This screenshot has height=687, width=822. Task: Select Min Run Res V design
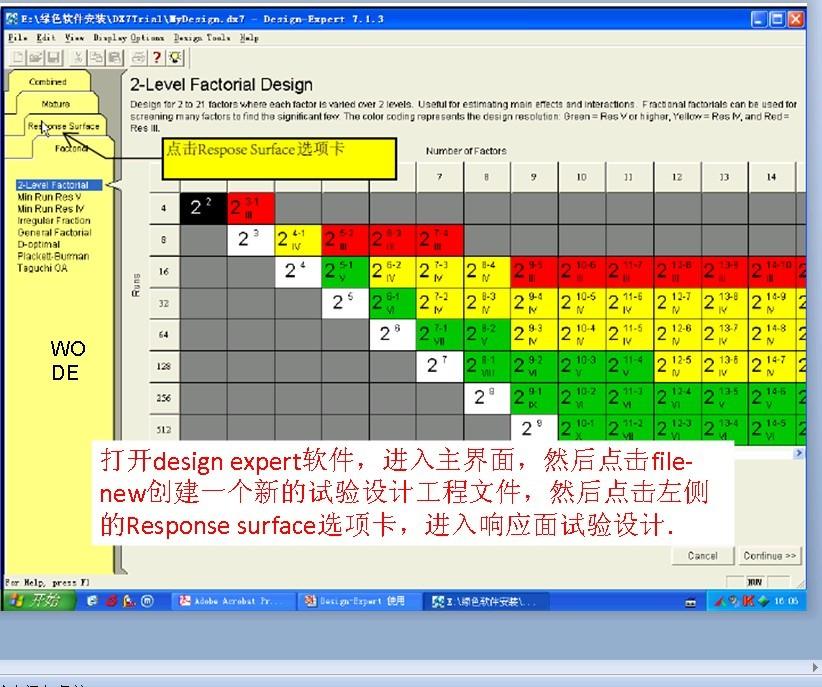(49, 197)
